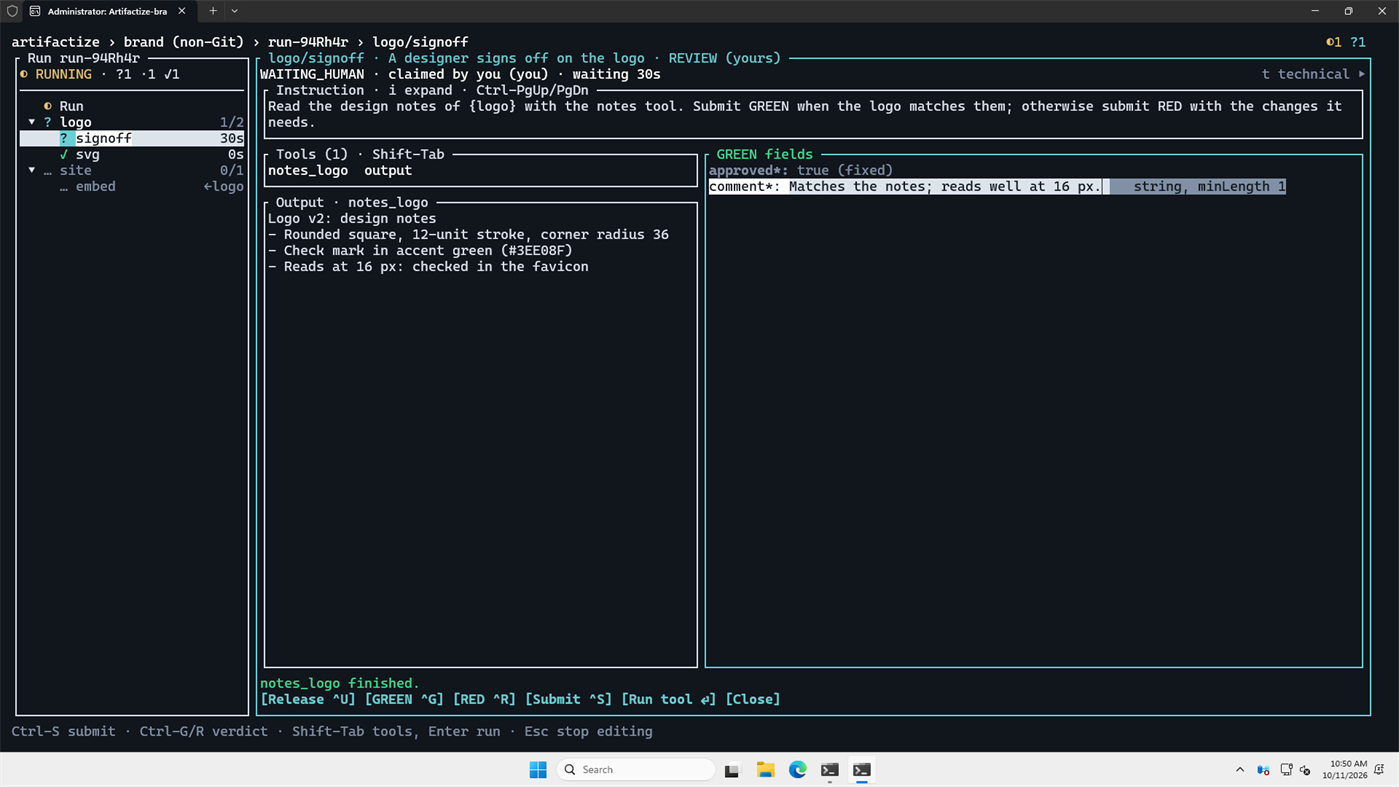Image resolution: width=1399 pixels, height=787 pixels.
Task: Open a new terminal tab
Action: coord(213,11)
